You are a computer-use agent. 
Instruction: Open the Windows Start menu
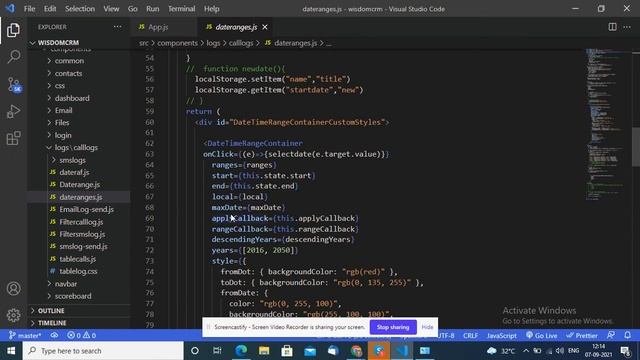[x=11, y=351]
